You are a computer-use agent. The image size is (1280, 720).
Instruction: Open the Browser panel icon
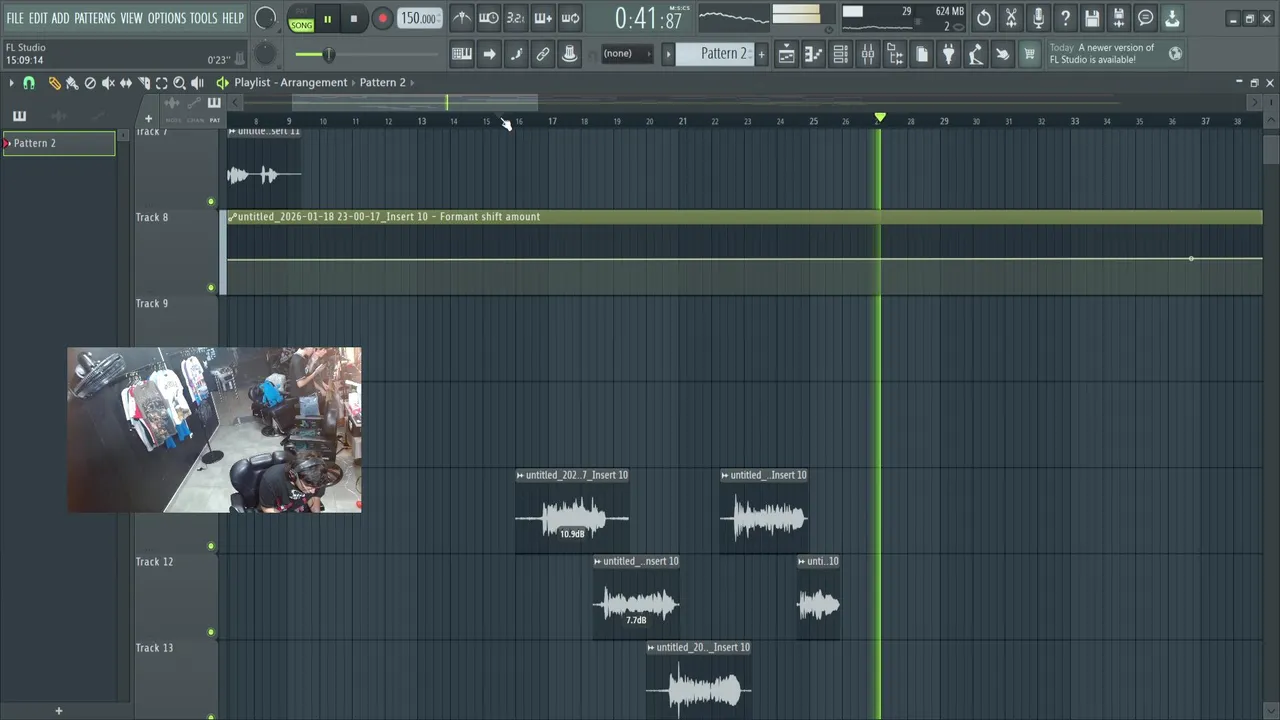pyautogui.click(x=895, y=54)
